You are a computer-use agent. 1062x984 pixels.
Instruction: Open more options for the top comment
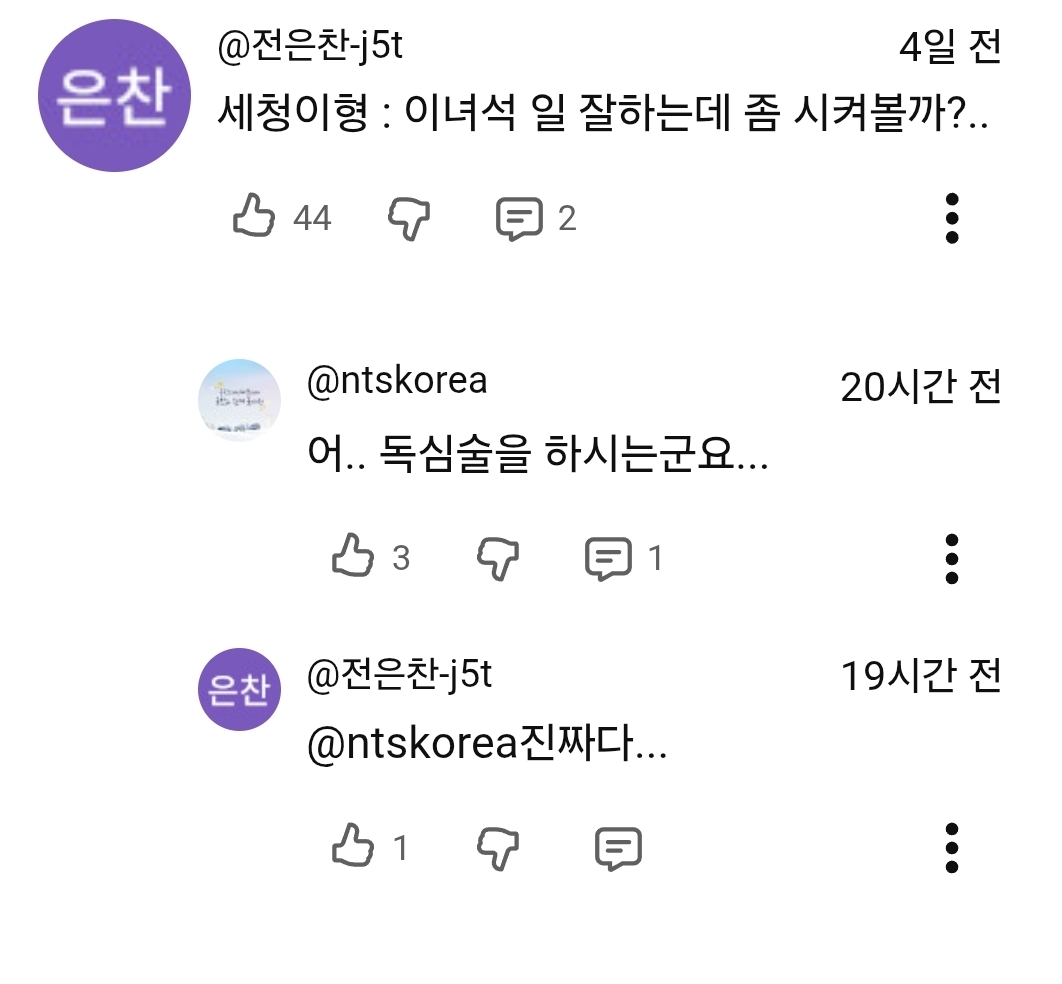coord(951,217)
